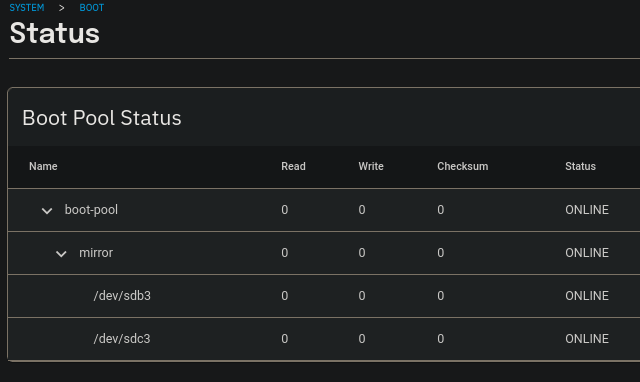Click the Checksum column header
640x382 pixels.
[x=463, y=166]
